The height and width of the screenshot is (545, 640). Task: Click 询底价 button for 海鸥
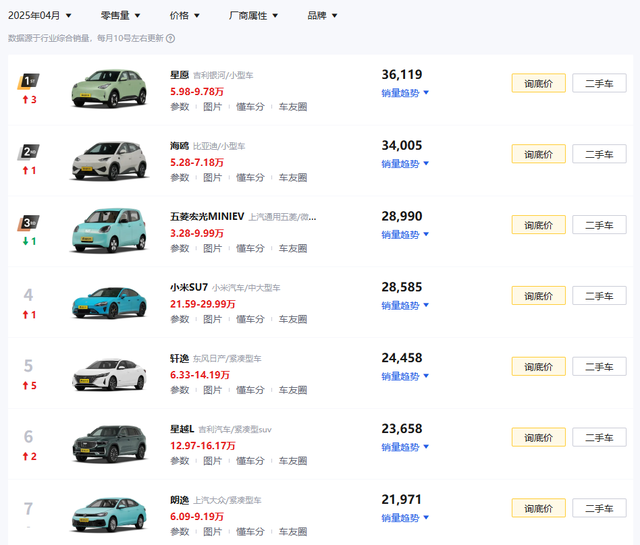(538, 154)
